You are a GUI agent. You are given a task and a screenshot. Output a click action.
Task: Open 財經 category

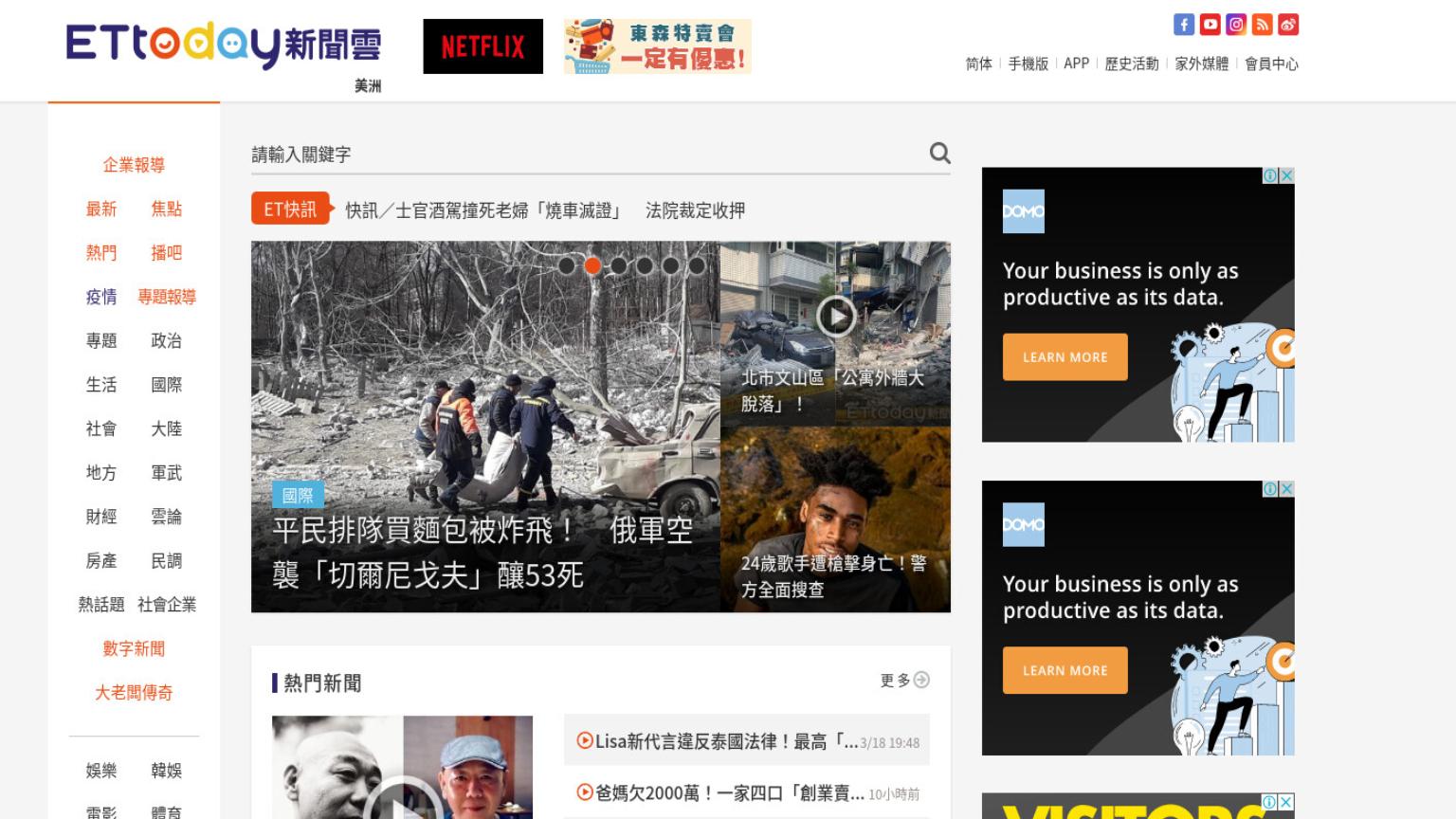coord(101,517)
